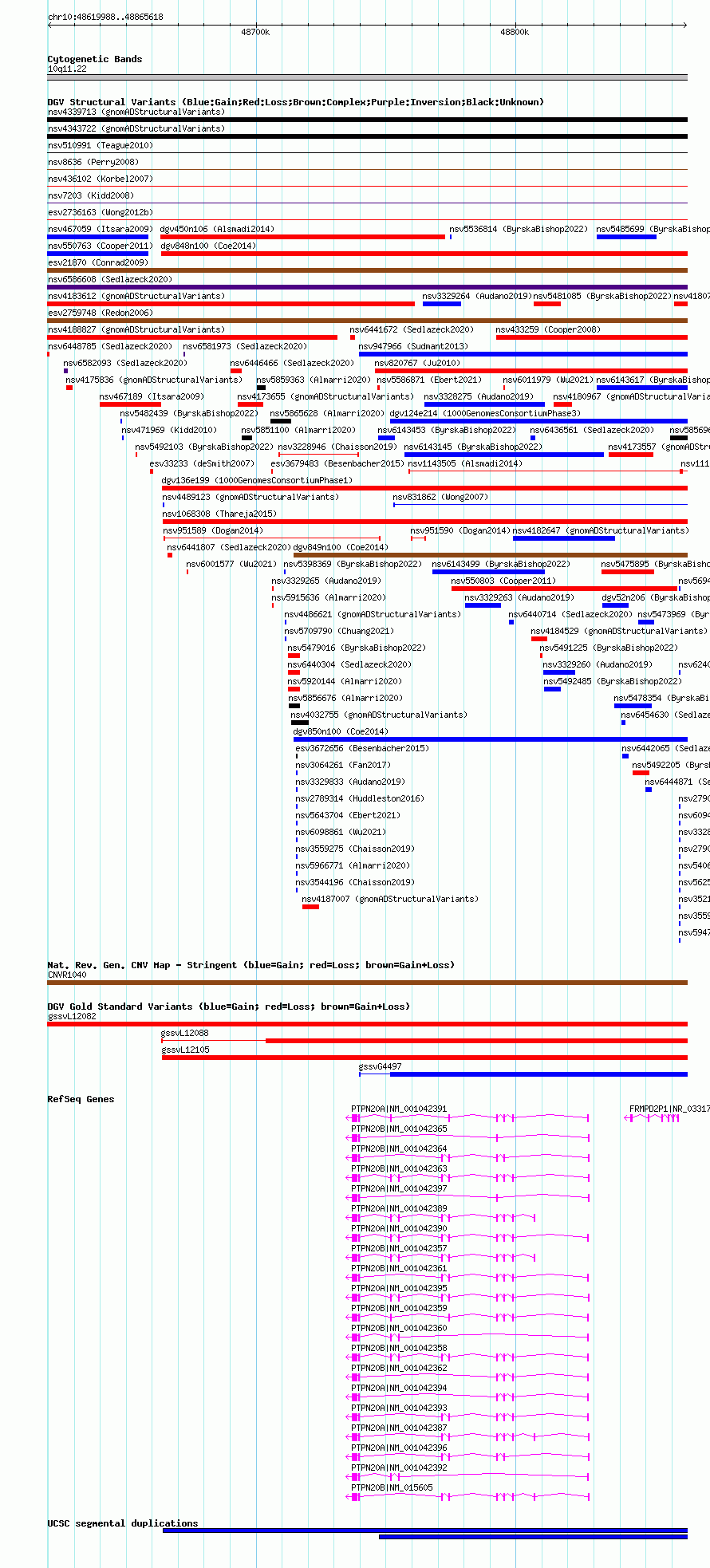Click nsv5536814 (ByrskaBishop2022) label
The width and height of the screenshot is (710, 1568).
coord(519,229)
